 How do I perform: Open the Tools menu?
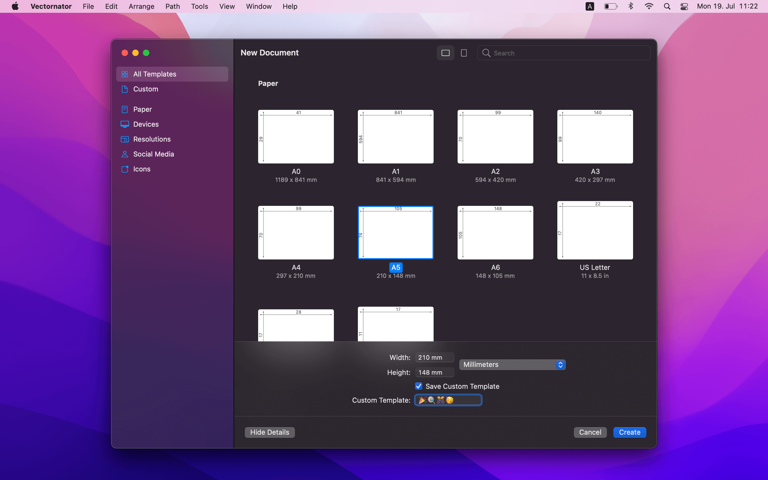pos(199,6)
